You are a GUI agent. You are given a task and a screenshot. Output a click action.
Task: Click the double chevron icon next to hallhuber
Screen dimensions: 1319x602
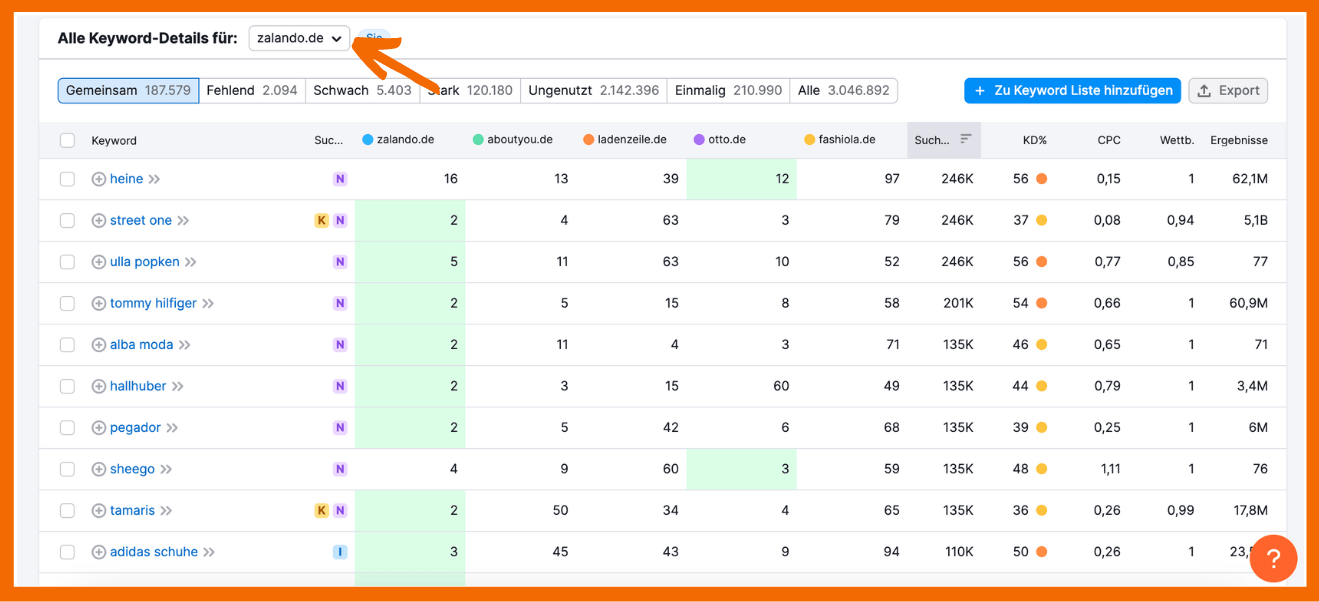click(x=177, y=387)
